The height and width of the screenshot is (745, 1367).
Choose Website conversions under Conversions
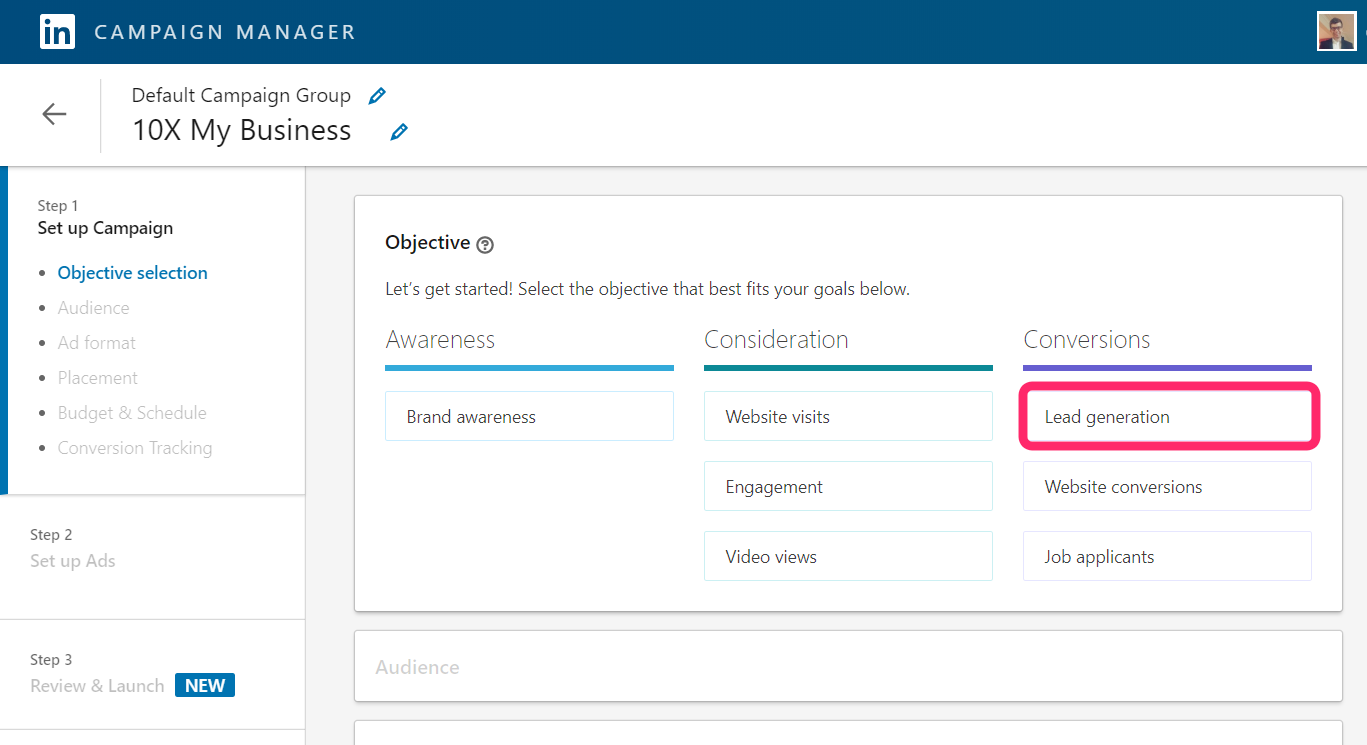[1167, 486]
